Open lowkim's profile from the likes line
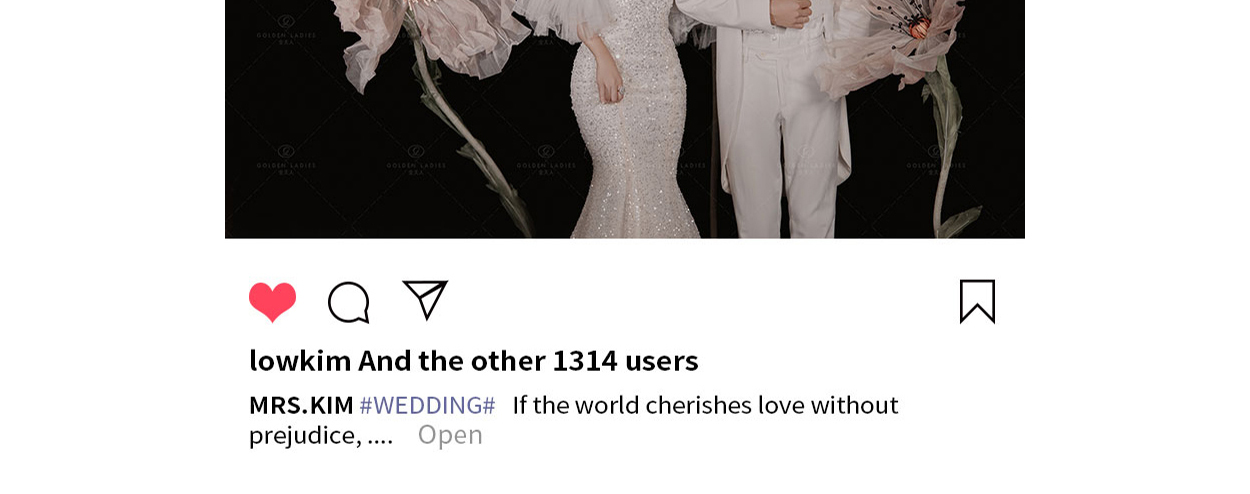Viewport: 1250px width, 494px height. pos(300,360)
